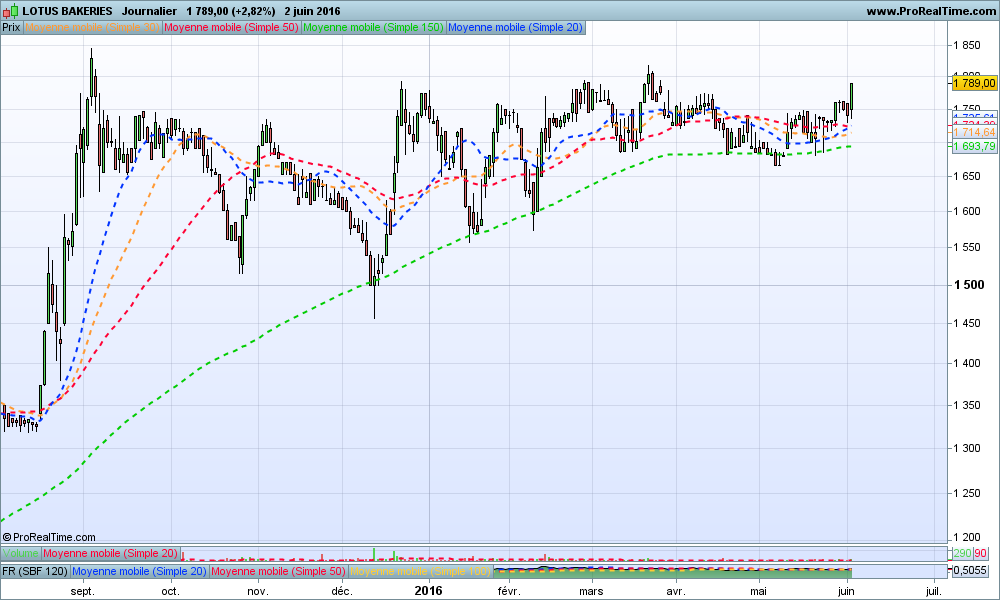
Task: Click the 1 650 price axis label
Action: pos(967,176)
